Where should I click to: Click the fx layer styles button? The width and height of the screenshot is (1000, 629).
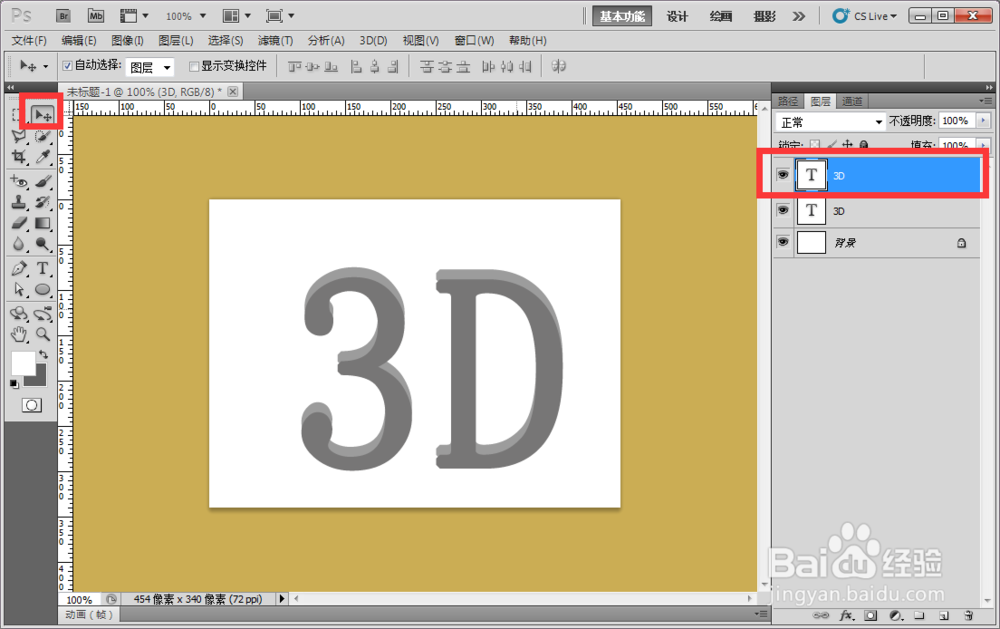(848, 616)
